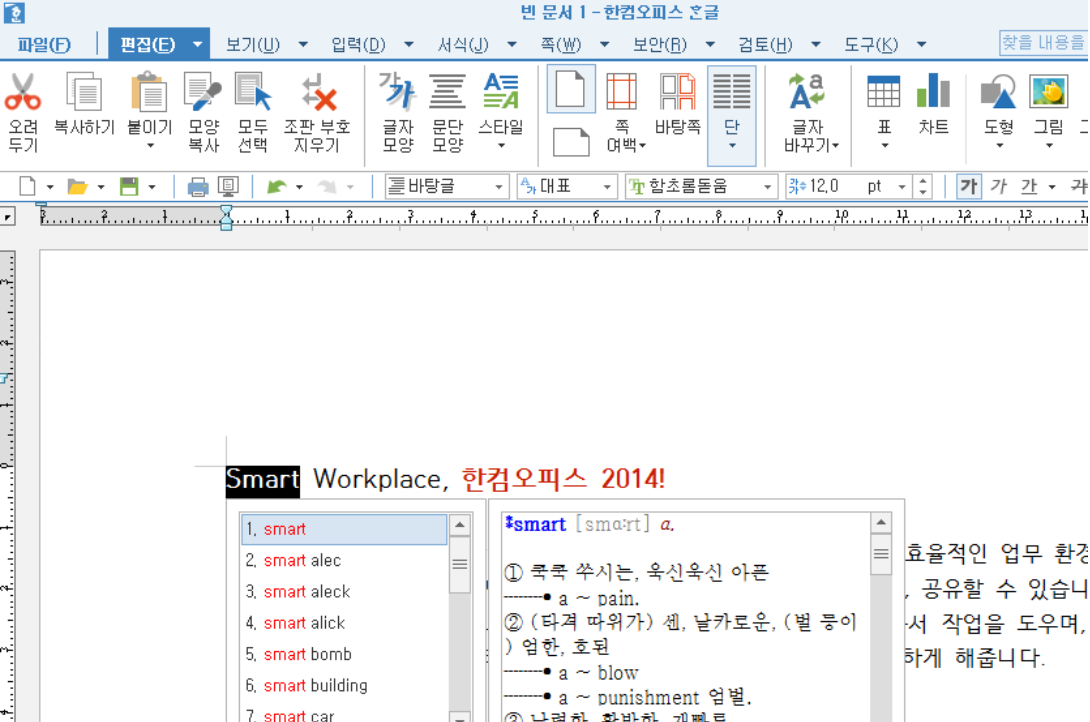Open the Security (보안) menu
The height and width of the screenshot is (722, 1090).
(659, 44)
